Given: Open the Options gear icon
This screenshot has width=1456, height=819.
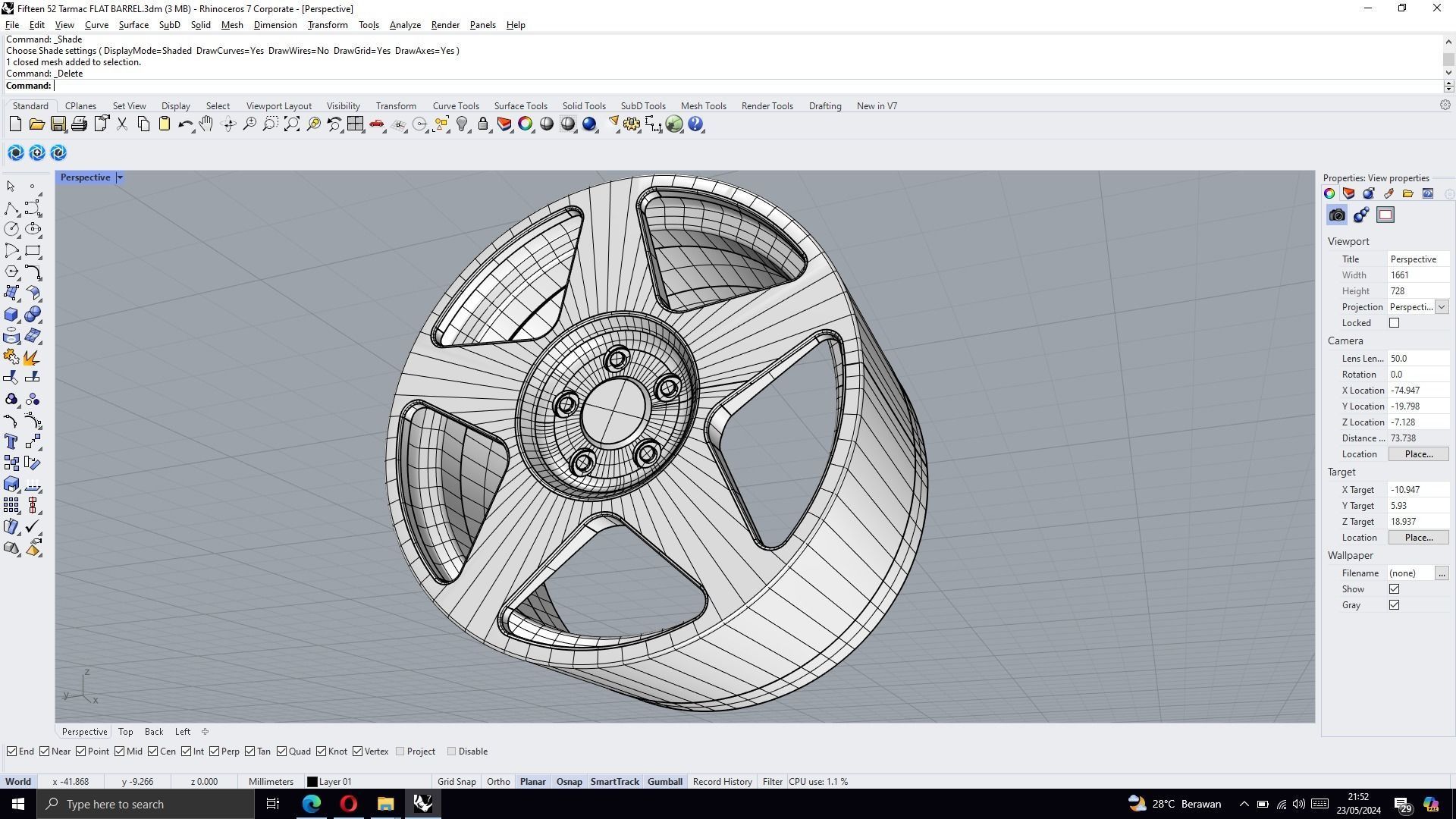Looking at the screenshot, I should (632, 124).
